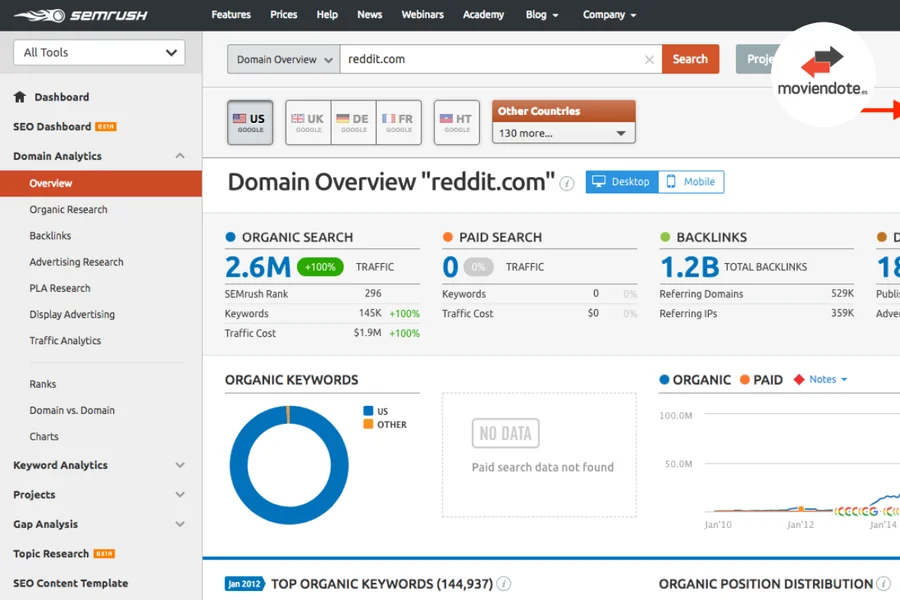Select the DE Google database flag
The image size is (900, 600).
click(x=353, y=122)
